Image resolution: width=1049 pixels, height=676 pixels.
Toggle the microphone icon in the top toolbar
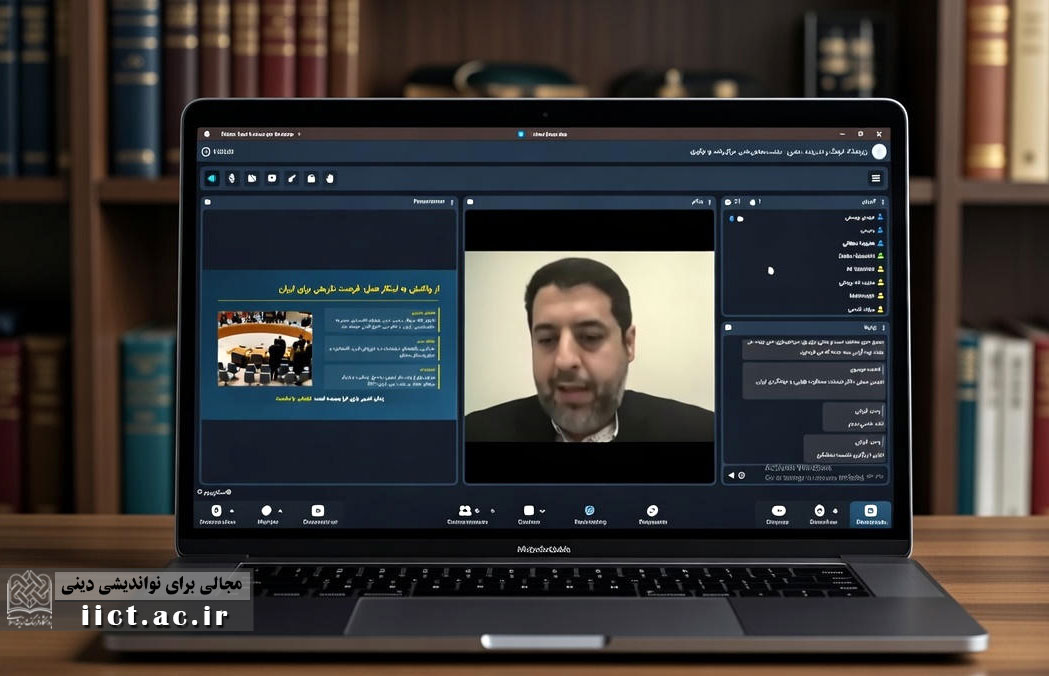pyautogui.click(x=232, y=178)
